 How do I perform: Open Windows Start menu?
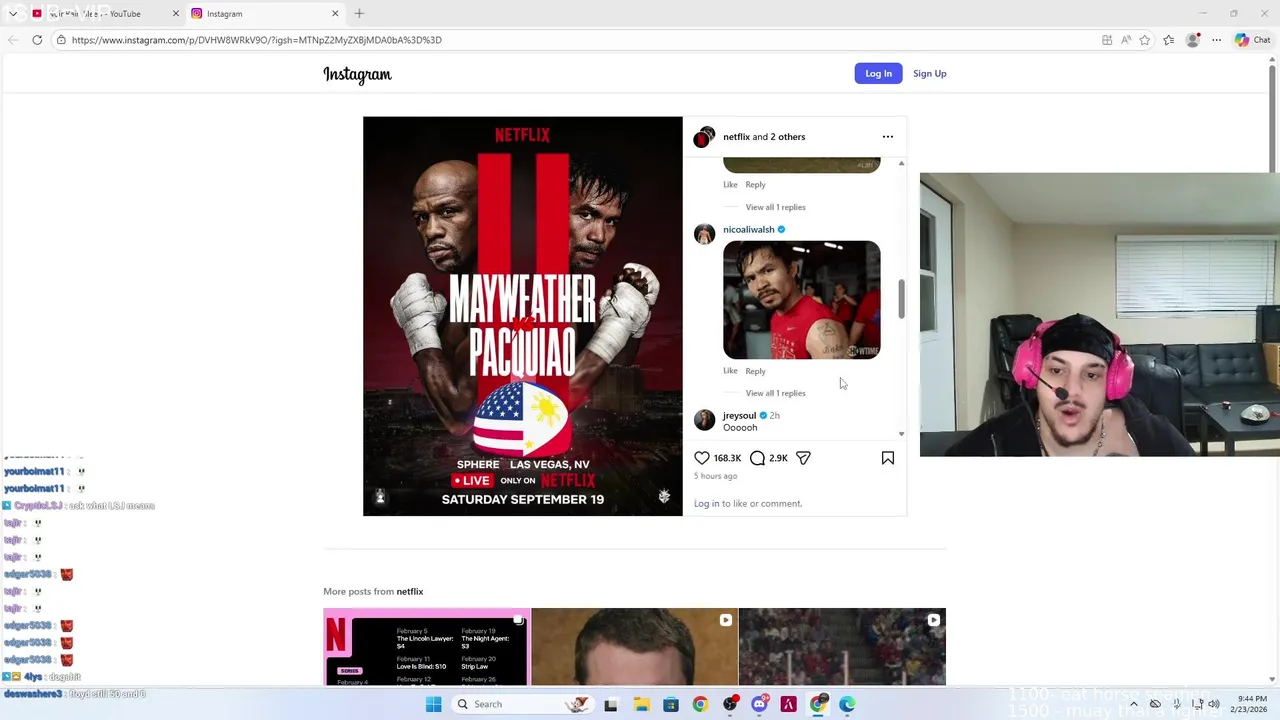click(x=433, y=704)
